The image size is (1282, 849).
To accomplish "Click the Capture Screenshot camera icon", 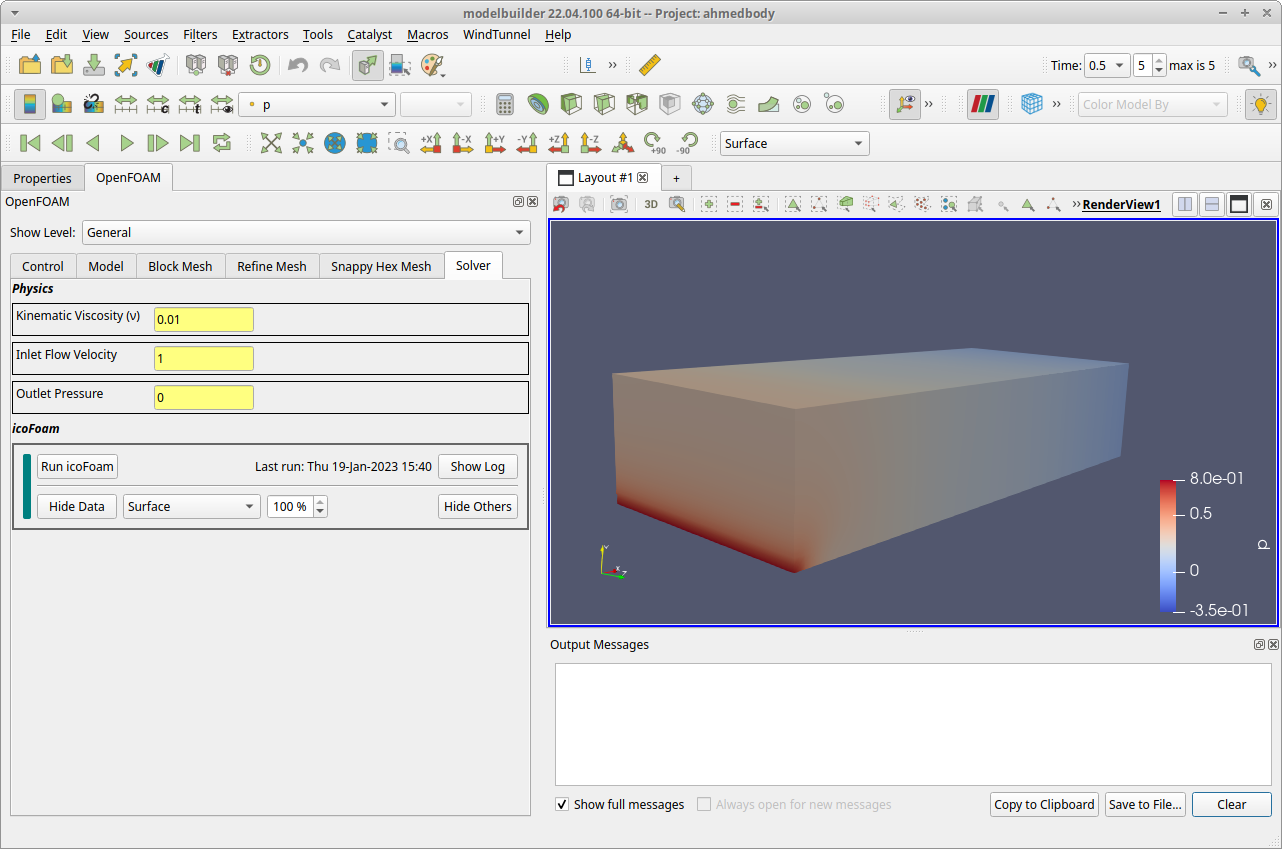I will pos(619,204).
